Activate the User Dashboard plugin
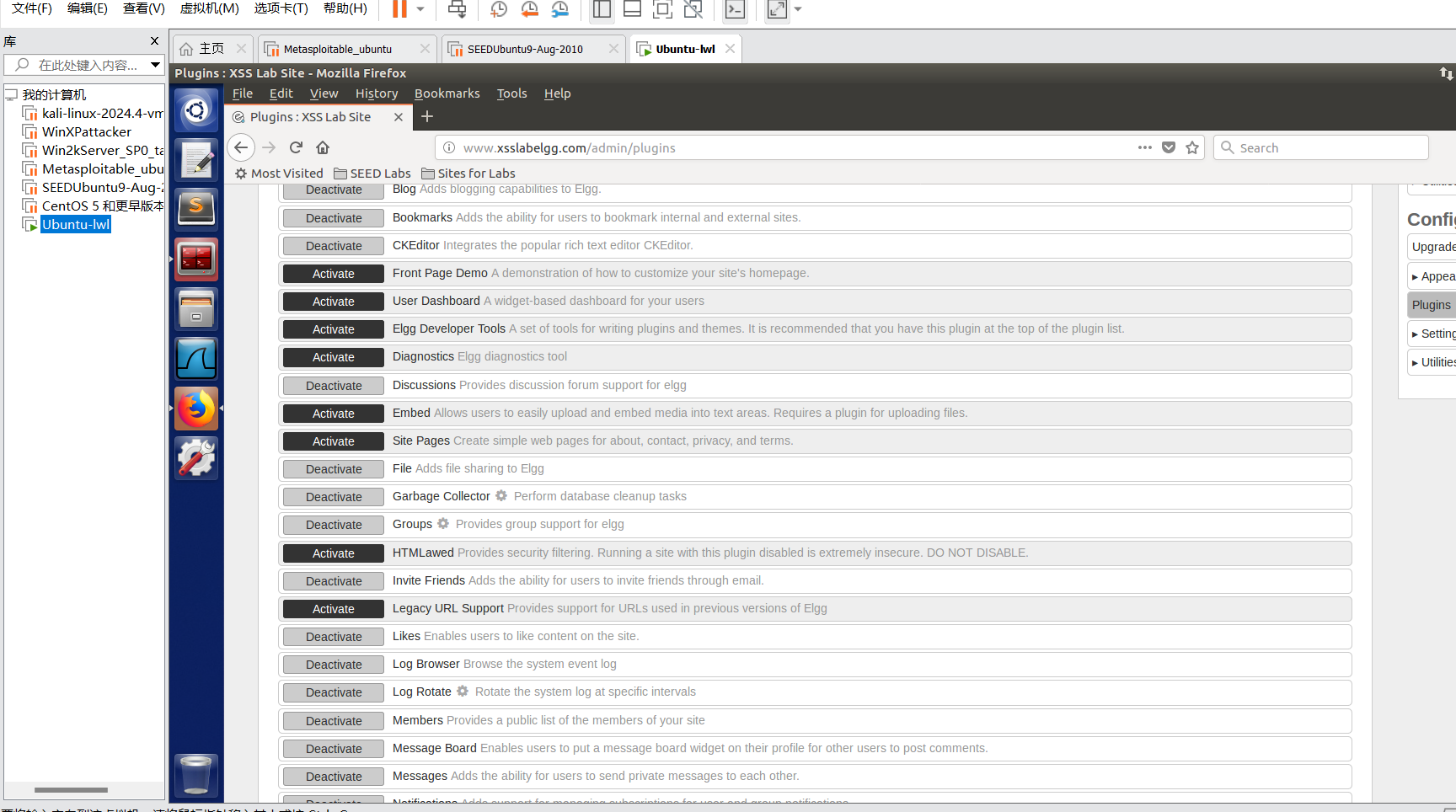The height and width of the screenshot is (812, 1456). click(334, 302)
